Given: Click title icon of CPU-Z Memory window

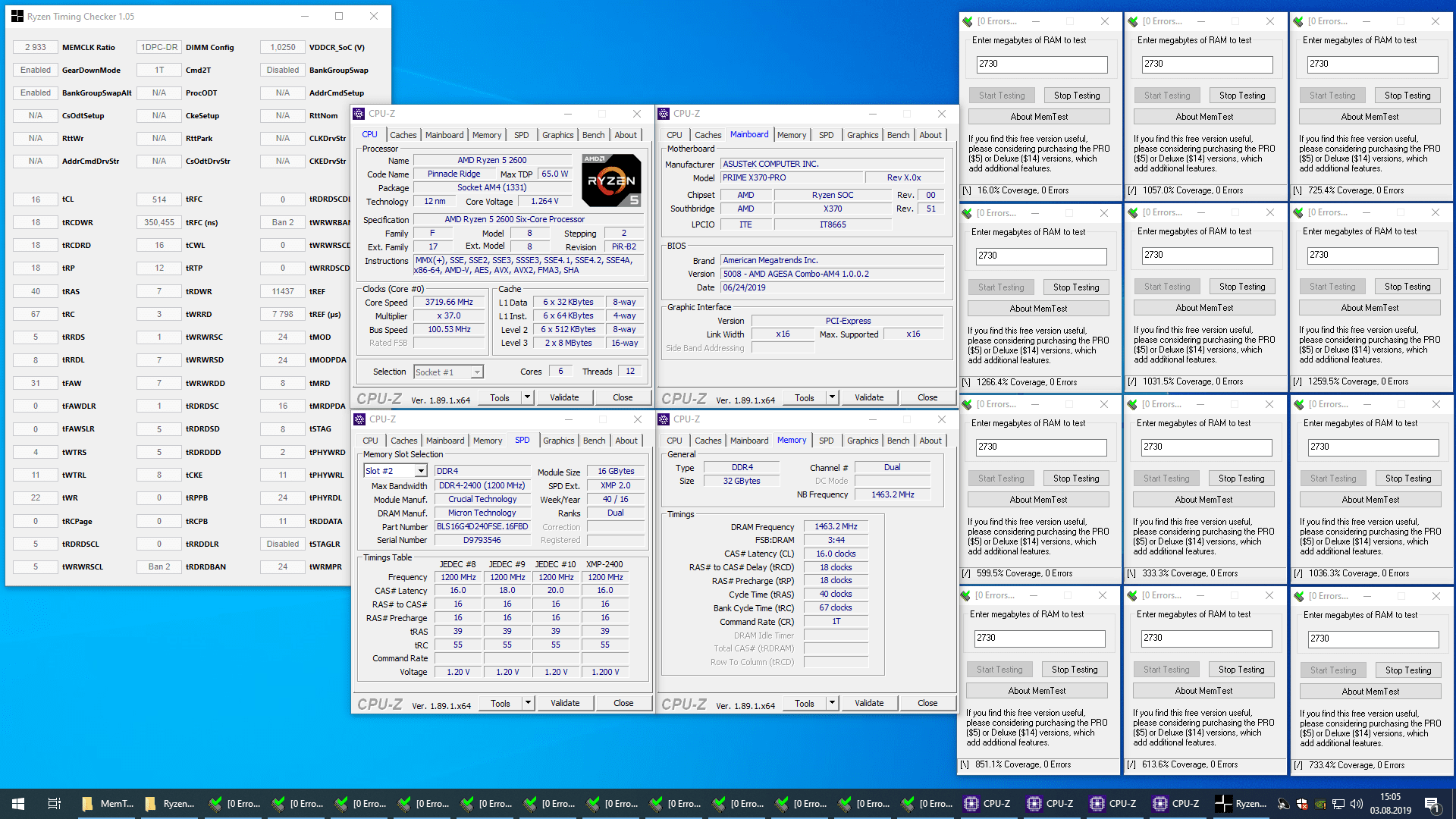Looking at the screenshot, I should coord(664,419).
